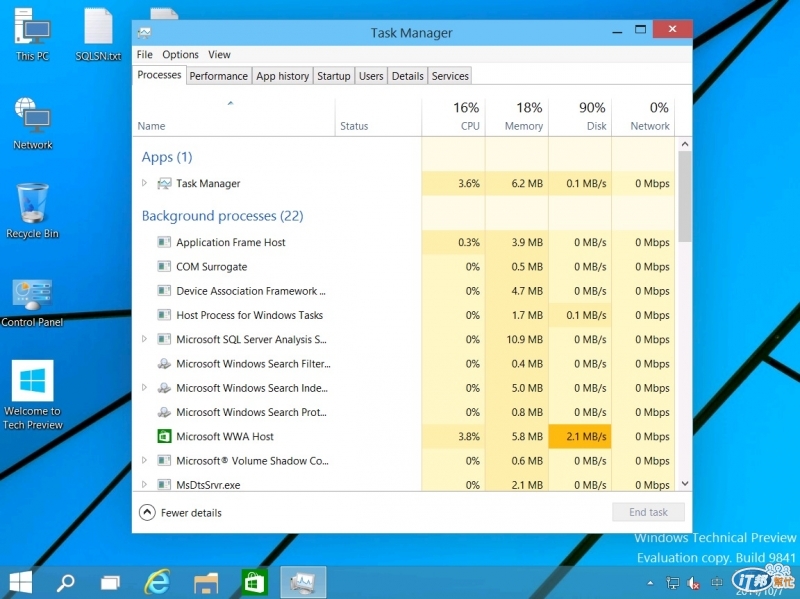Open Task View from the taskbar
This screenshot has height=599, width=800.
(x=110, y=583)
